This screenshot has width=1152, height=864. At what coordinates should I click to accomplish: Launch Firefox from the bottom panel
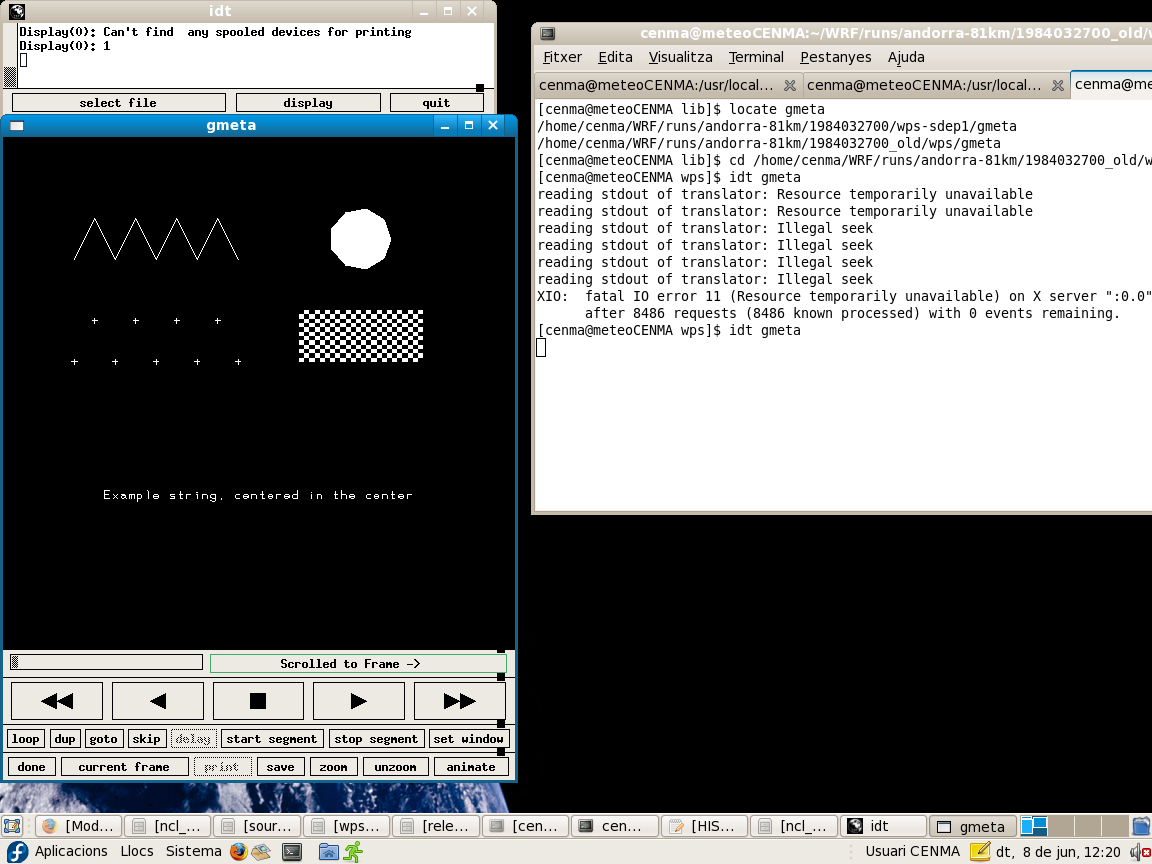(x=238, y=852)
